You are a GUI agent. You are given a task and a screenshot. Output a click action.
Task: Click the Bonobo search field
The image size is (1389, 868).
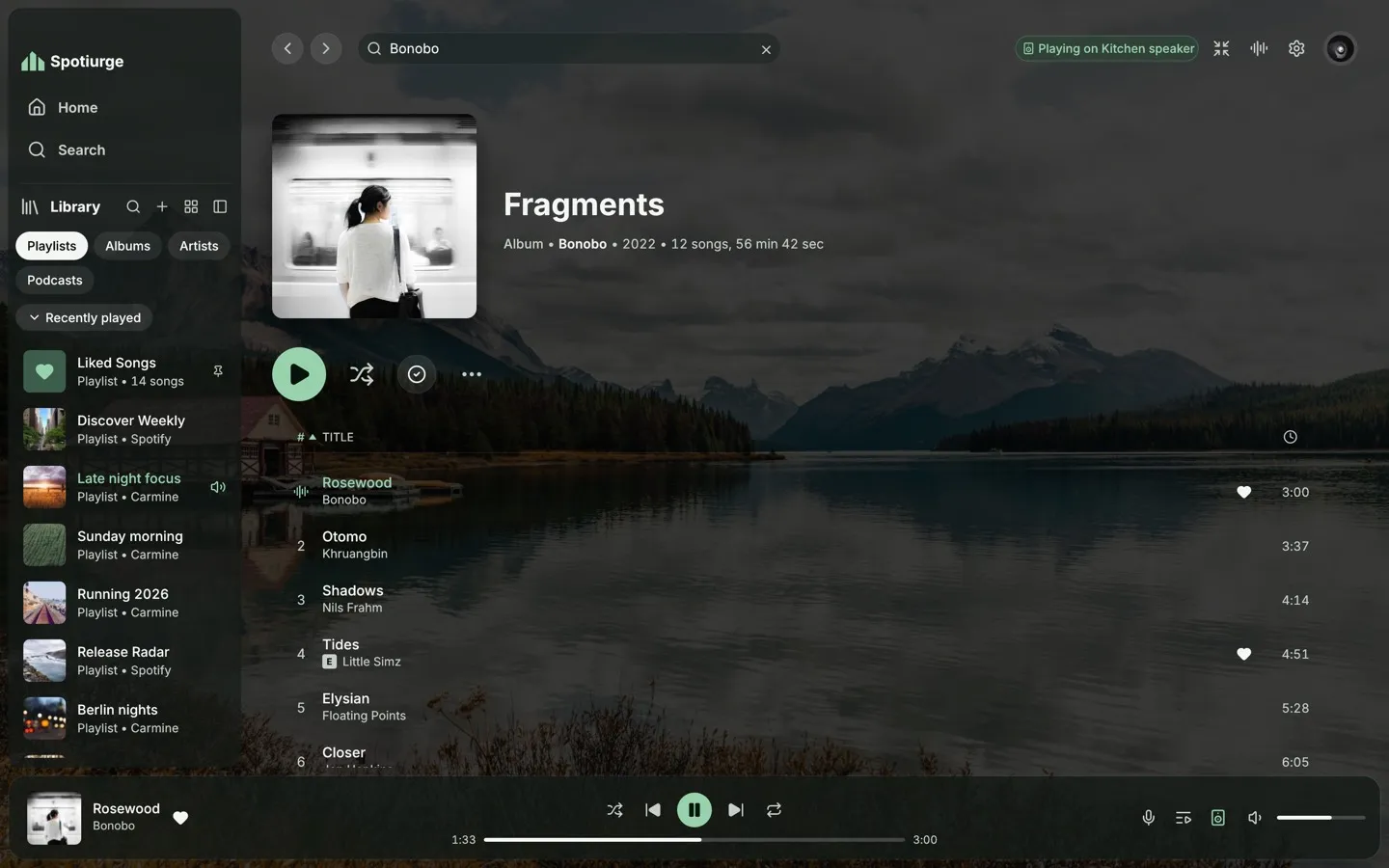pos(569,48)
